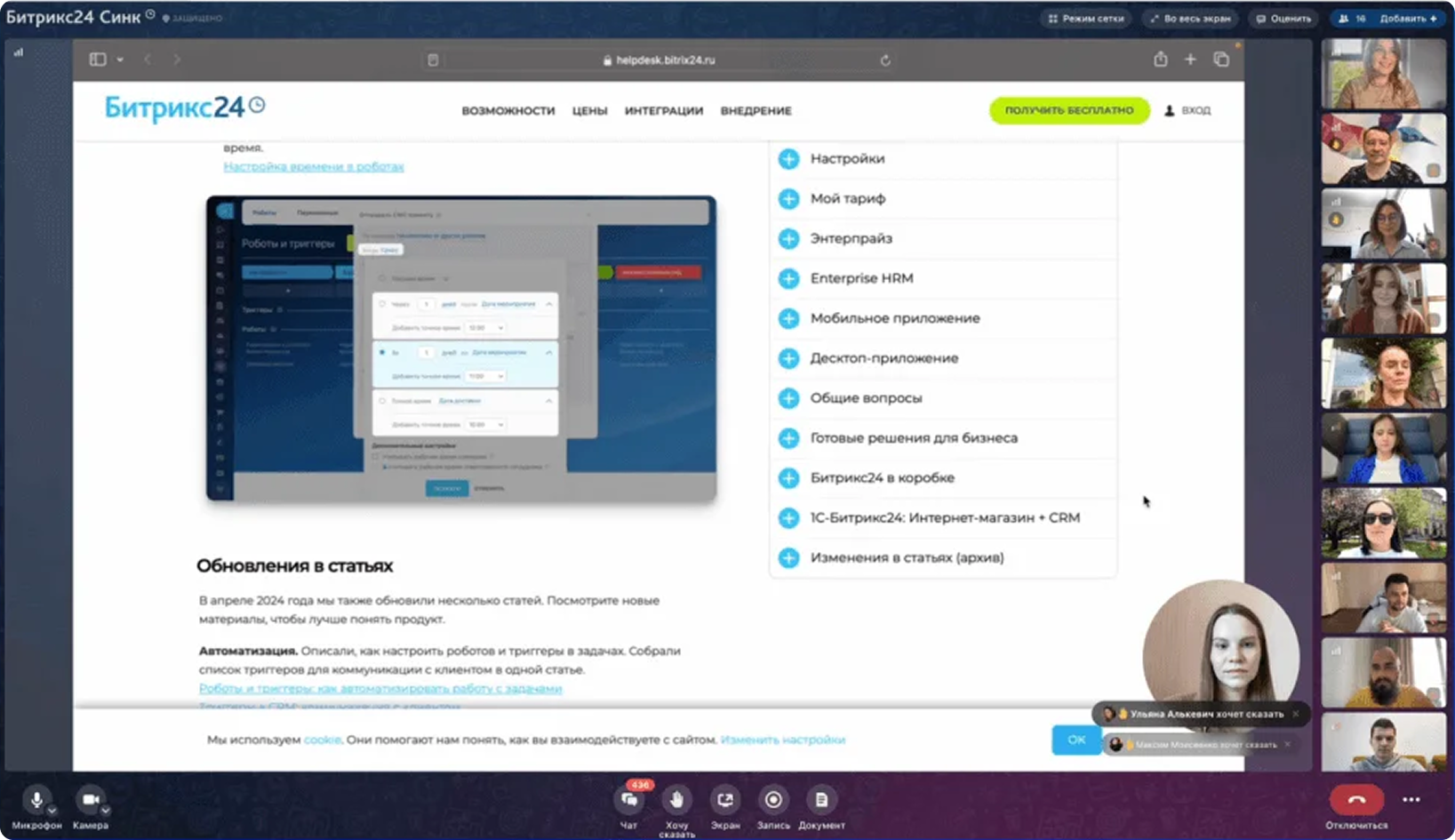Screen dimensions: 1455x840
Task: Open link Роботы и триггеры: как автоматизировать работу
Action: [380, 689]
